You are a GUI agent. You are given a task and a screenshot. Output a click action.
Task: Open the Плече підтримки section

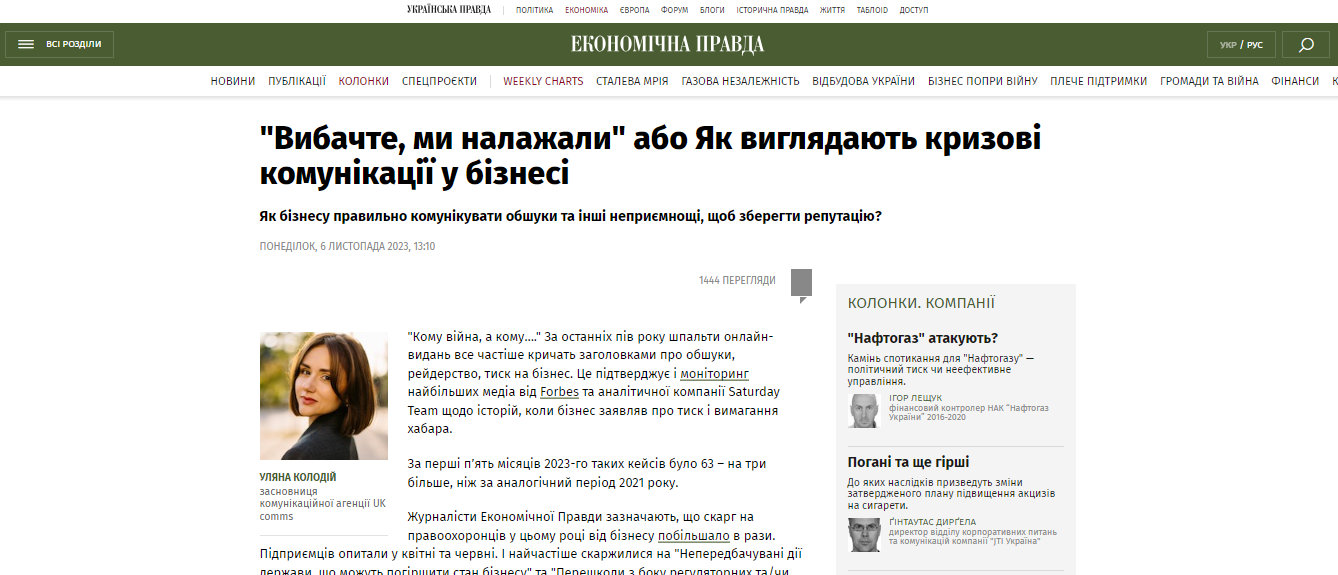[x=1098, y=81]
